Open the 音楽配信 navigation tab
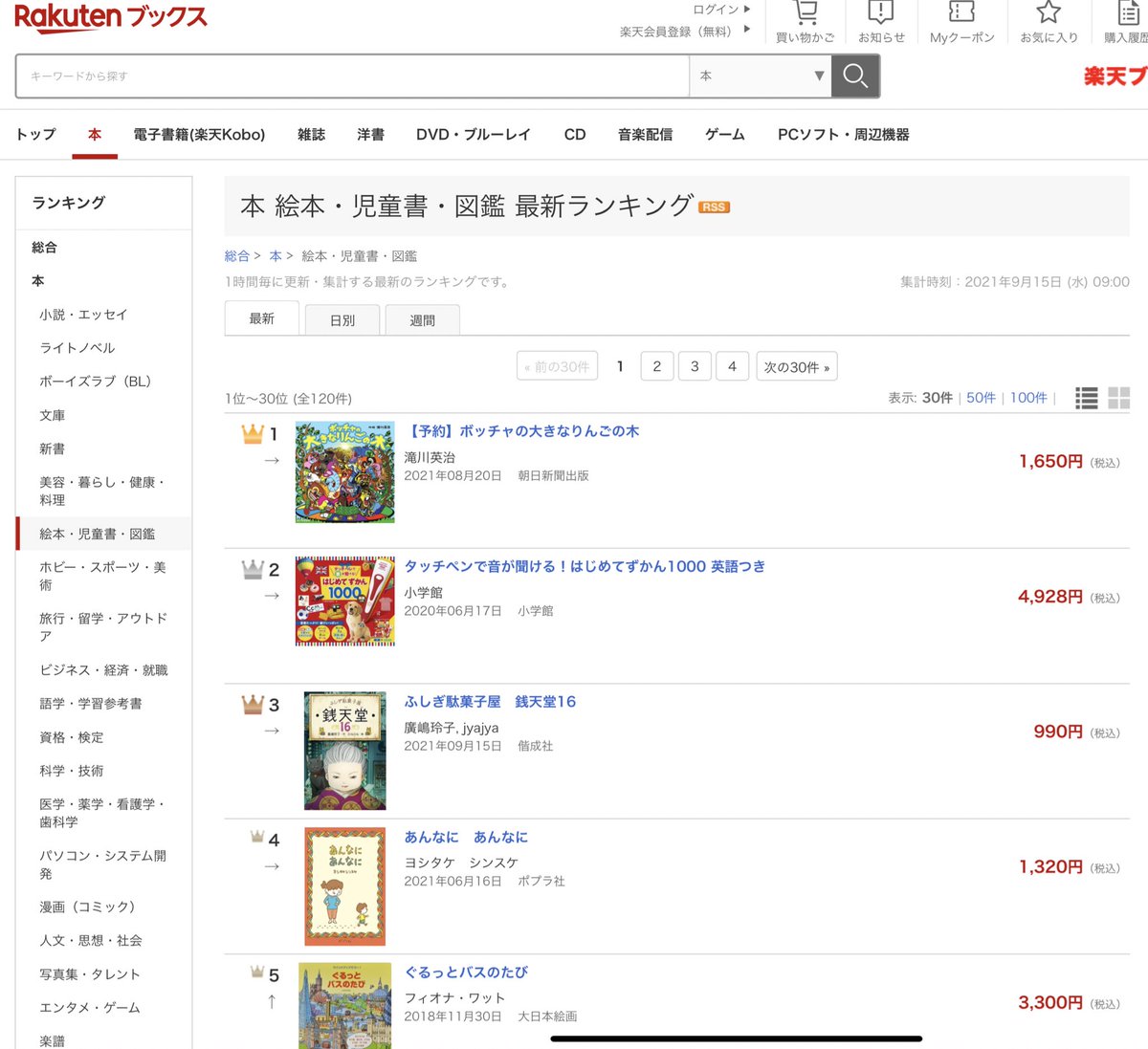The width and height of the screenshot is (1148, 1049). tap(645, 135)
